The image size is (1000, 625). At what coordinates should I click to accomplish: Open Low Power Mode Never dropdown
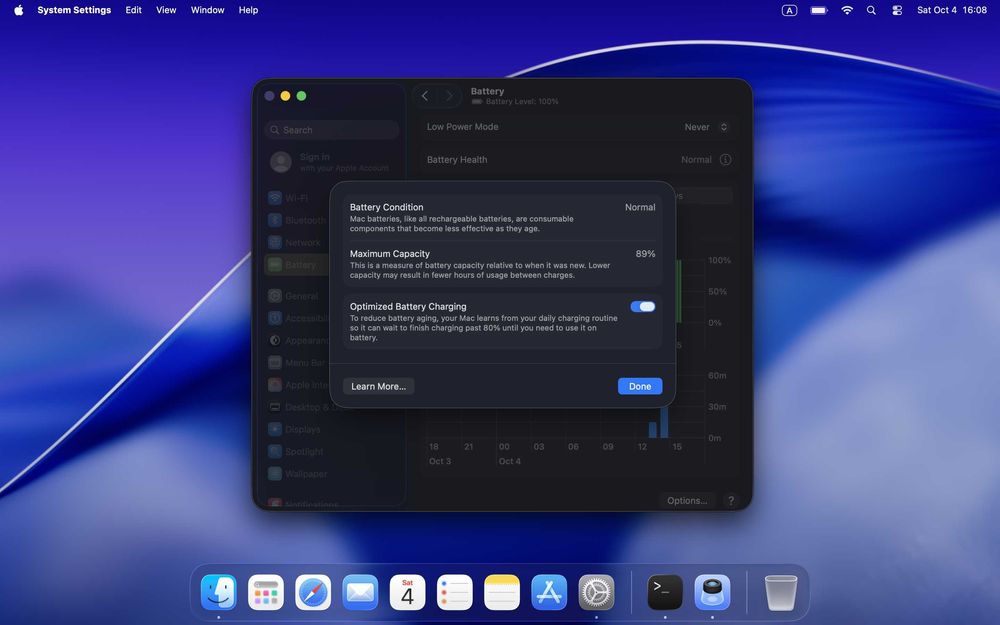coord(705,127)
